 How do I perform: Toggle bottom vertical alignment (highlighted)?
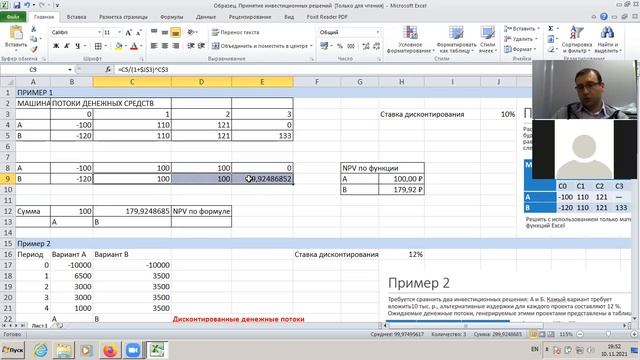(176, 32)
